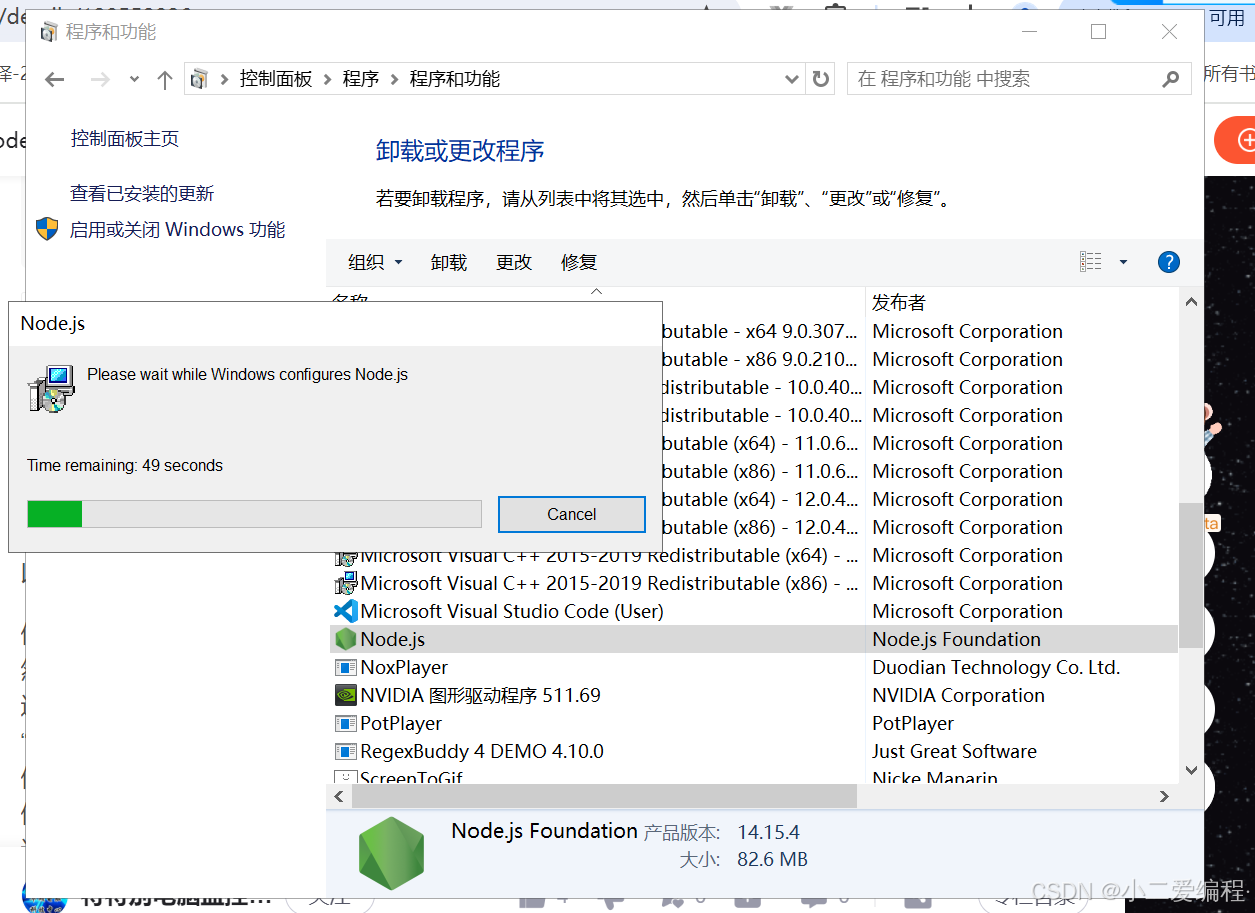Select 程序 in the breadcrumb path
The width and height of the screenshot is (1255, 913).
[x=361, y=79]
